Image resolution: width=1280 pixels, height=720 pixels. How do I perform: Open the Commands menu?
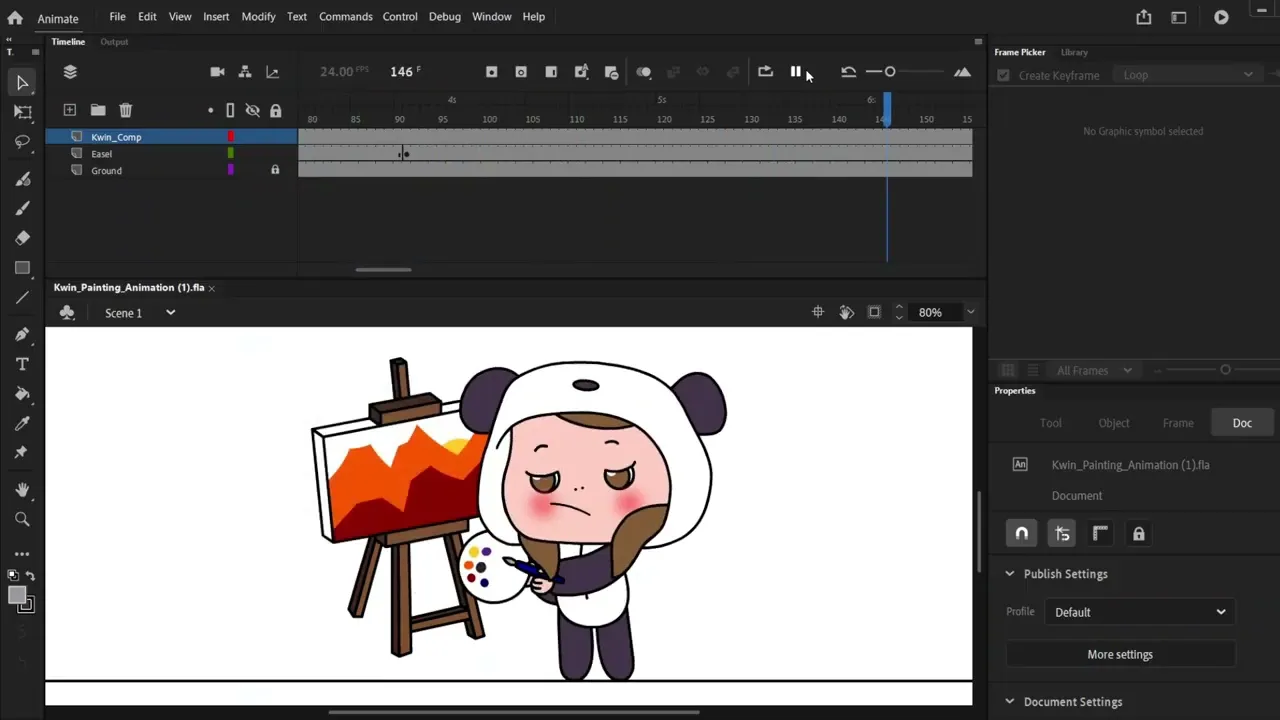coord(346,17)
